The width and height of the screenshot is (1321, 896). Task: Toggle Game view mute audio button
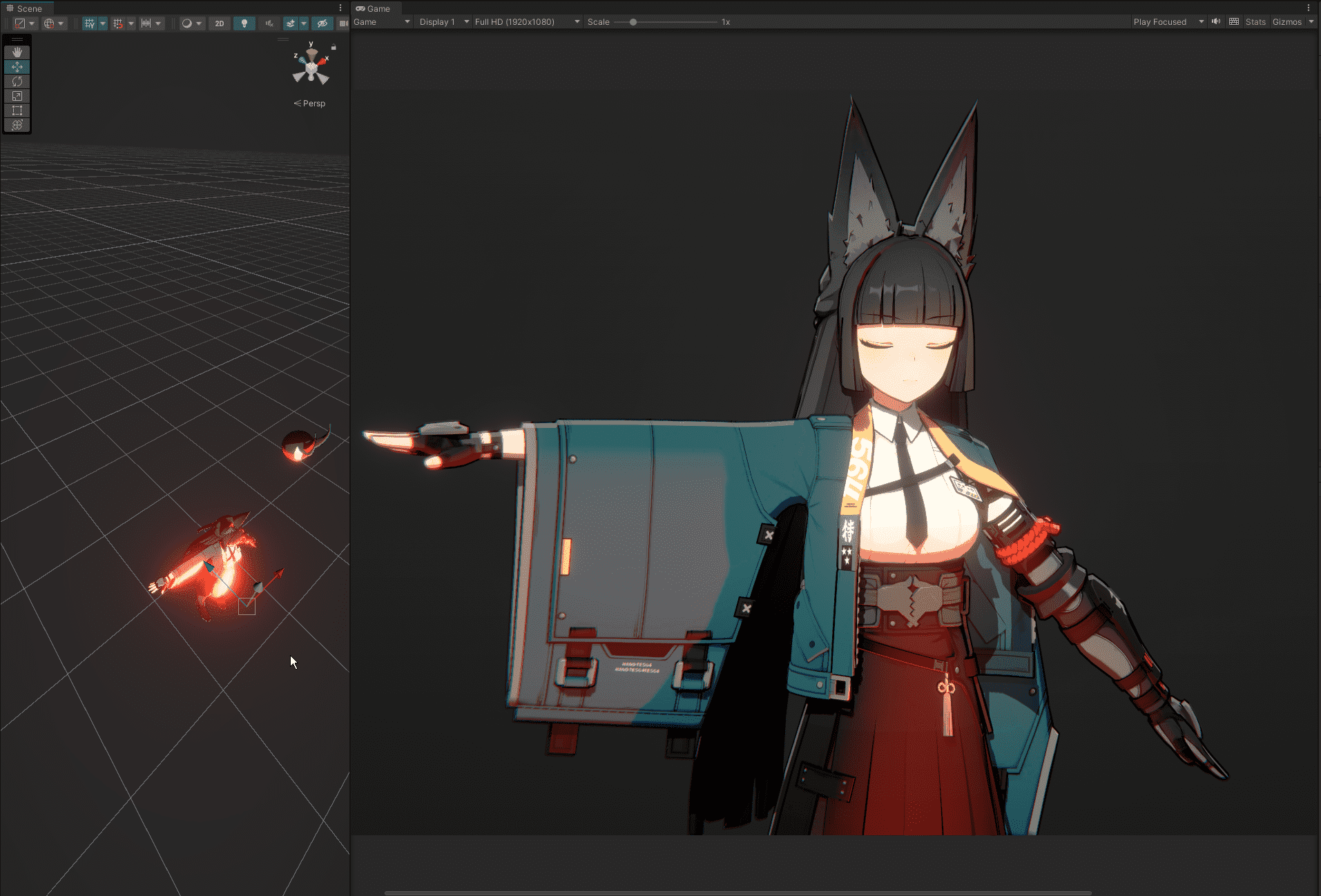1216,21
